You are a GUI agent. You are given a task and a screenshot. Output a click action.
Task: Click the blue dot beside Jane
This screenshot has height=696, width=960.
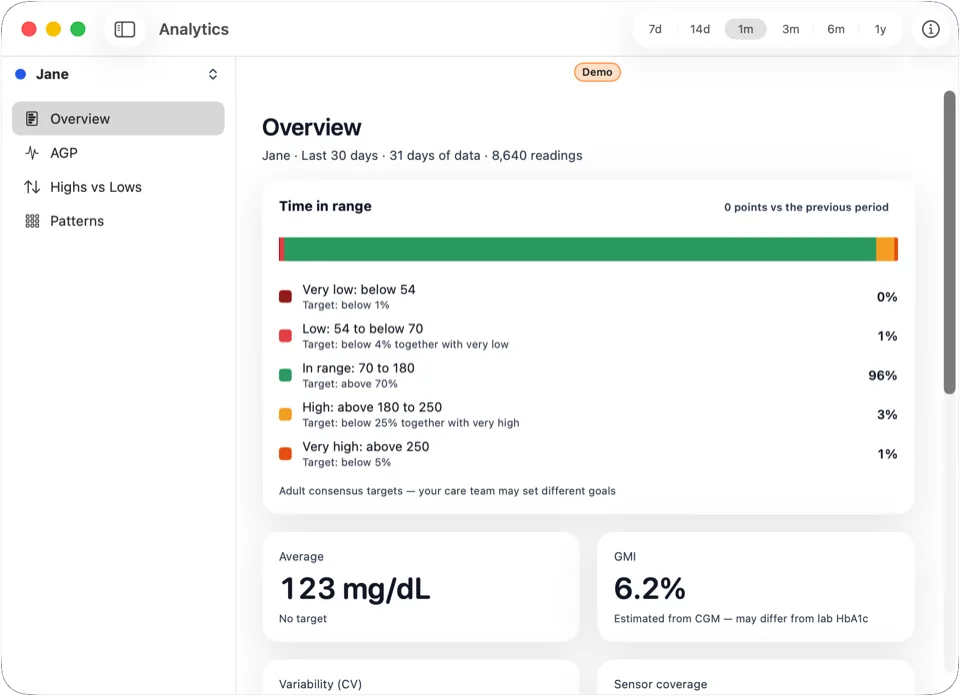(20, 74)
